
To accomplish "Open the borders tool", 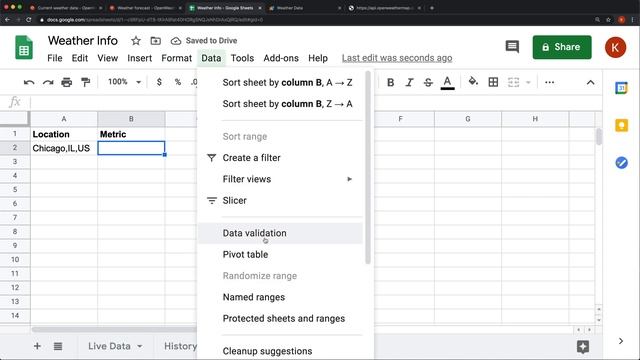I will (x=493, y=82).
